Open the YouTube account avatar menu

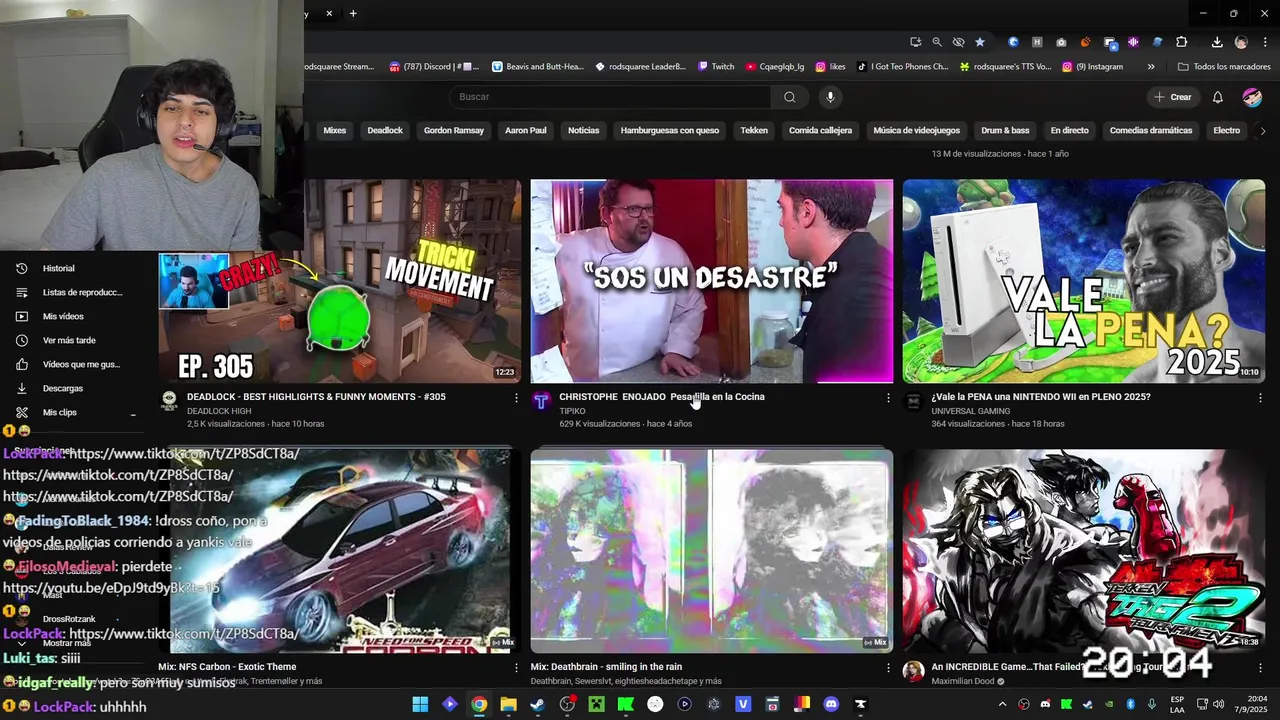click(x=1252, y=97)
